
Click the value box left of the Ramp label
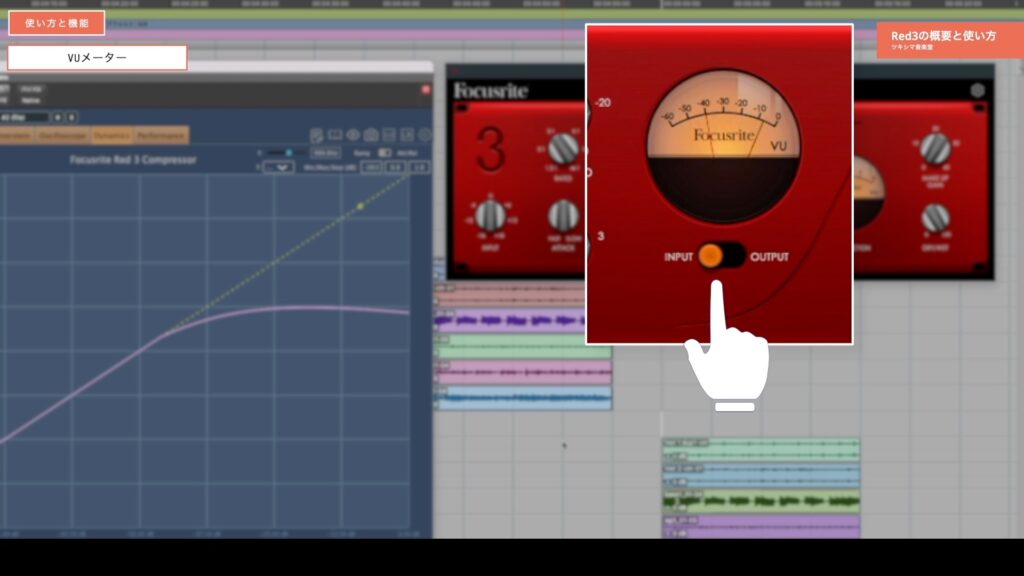[325, 153]
